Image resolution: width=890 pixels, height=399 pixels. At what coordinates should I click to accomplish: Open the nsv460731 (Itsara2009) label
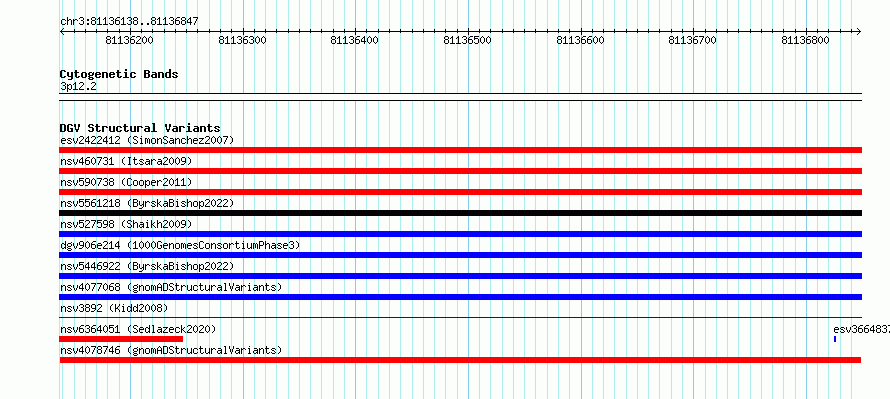coord(126,161)
